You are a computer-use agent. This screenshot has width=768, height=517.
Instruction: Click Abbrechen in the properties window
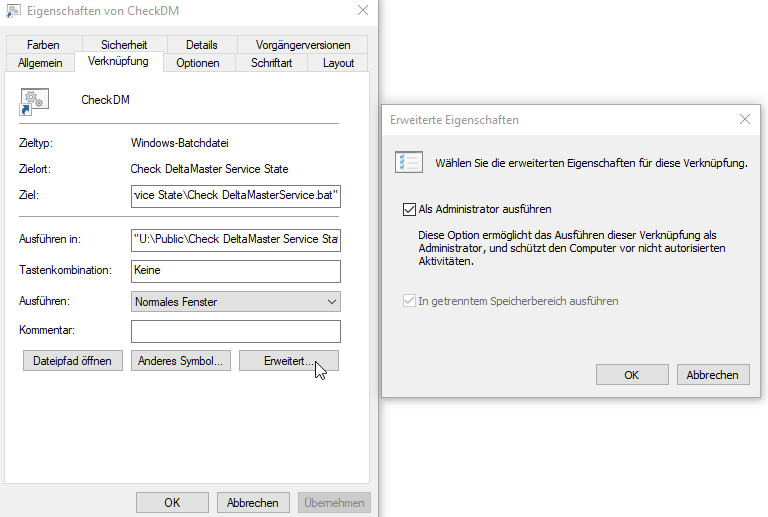(252, 502)
